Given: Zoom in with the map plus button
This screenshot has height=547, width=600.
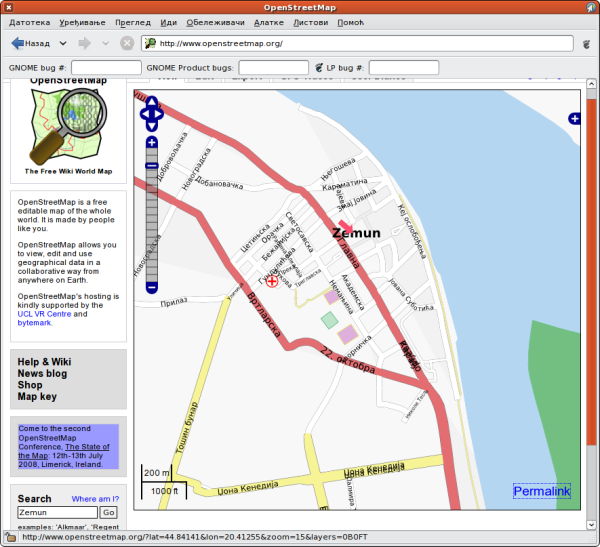Looking at the screenshot, I should coord(152,142).
